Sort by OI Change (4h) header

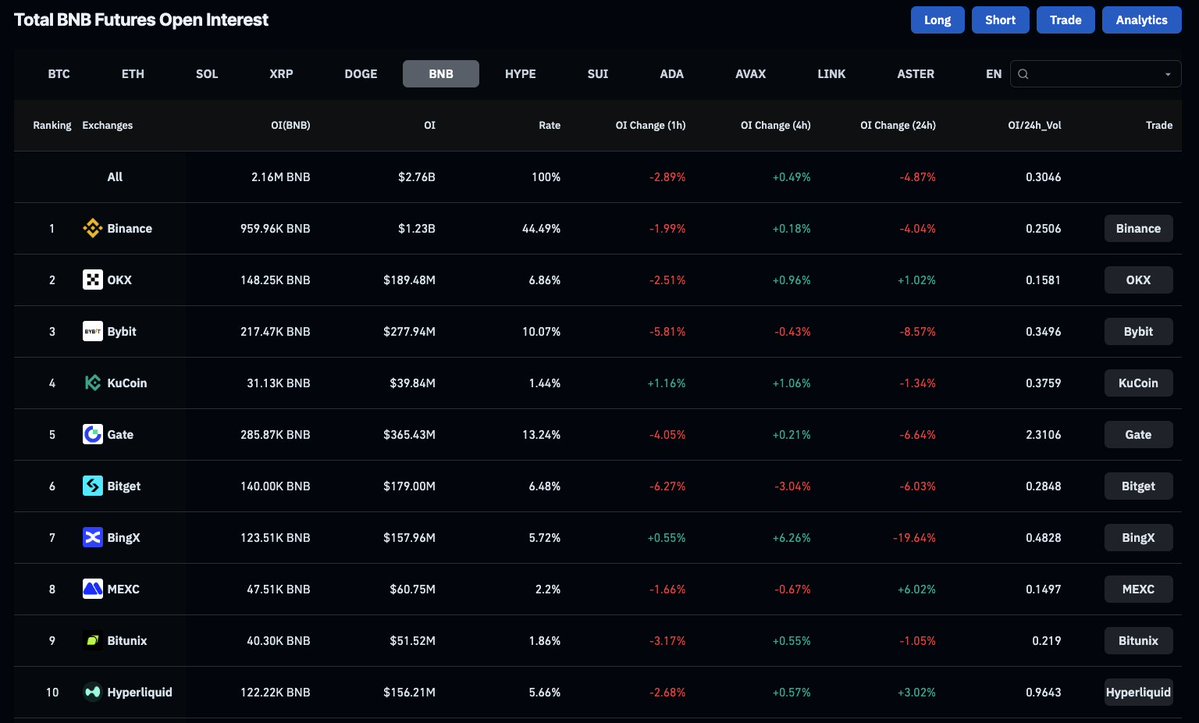click(x=775, y=125)
